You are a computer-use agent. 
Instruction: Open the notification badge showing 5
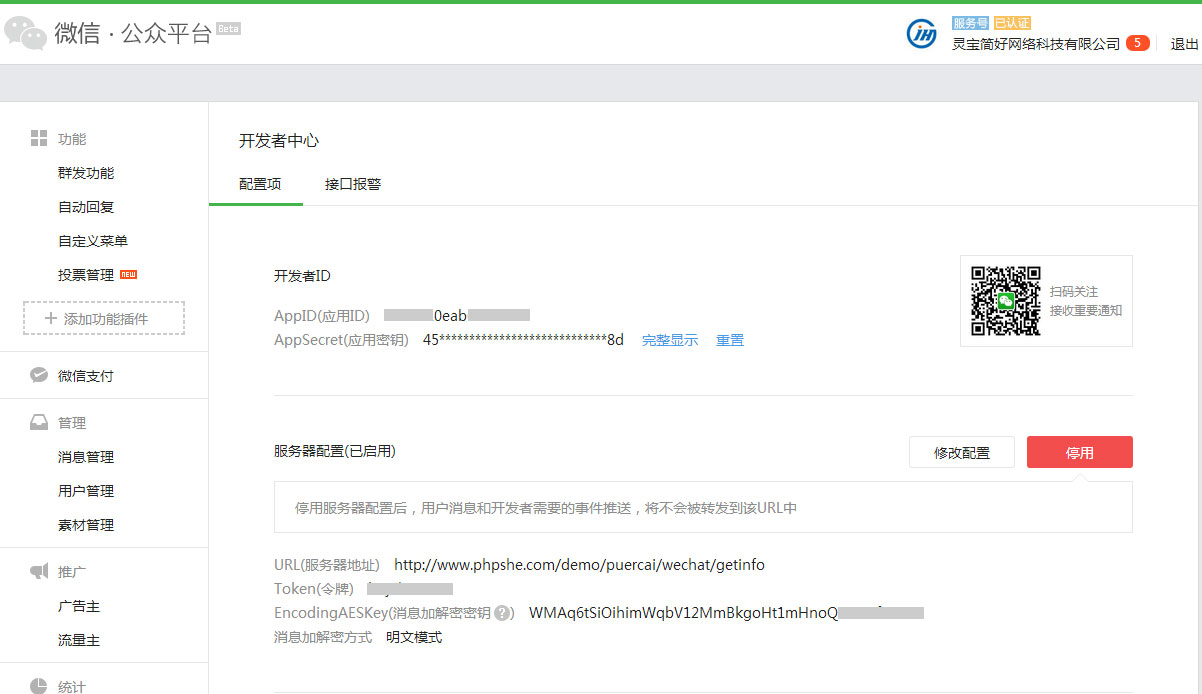click(1137, 43)
